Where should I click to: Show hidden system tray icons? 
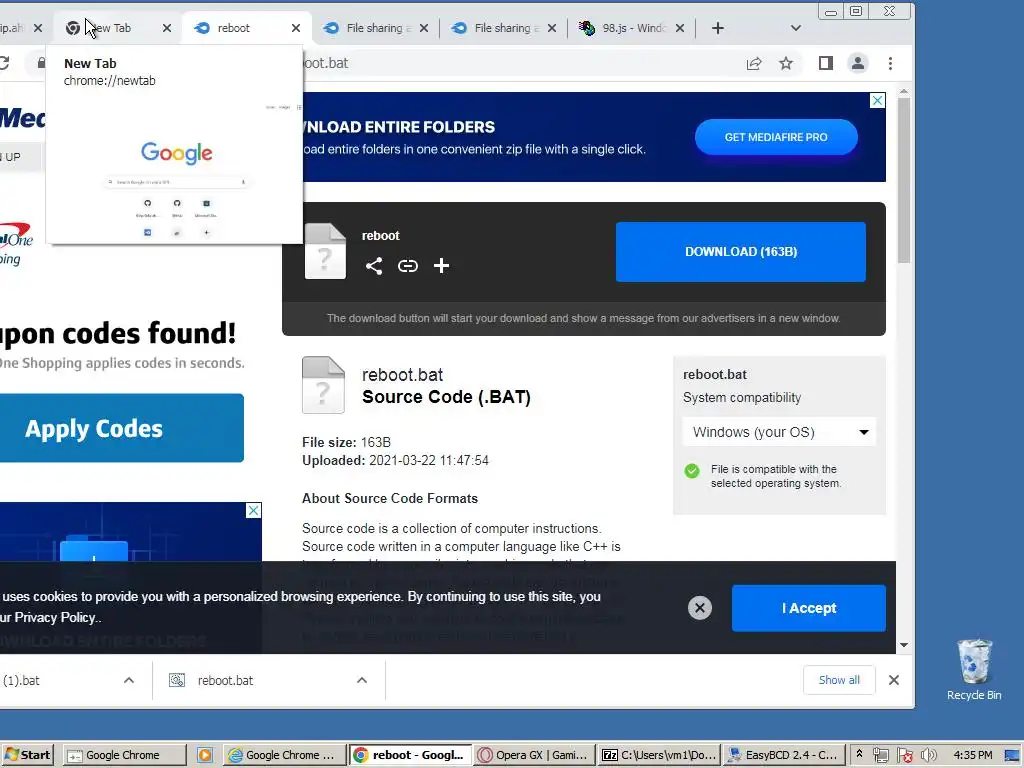859,755
